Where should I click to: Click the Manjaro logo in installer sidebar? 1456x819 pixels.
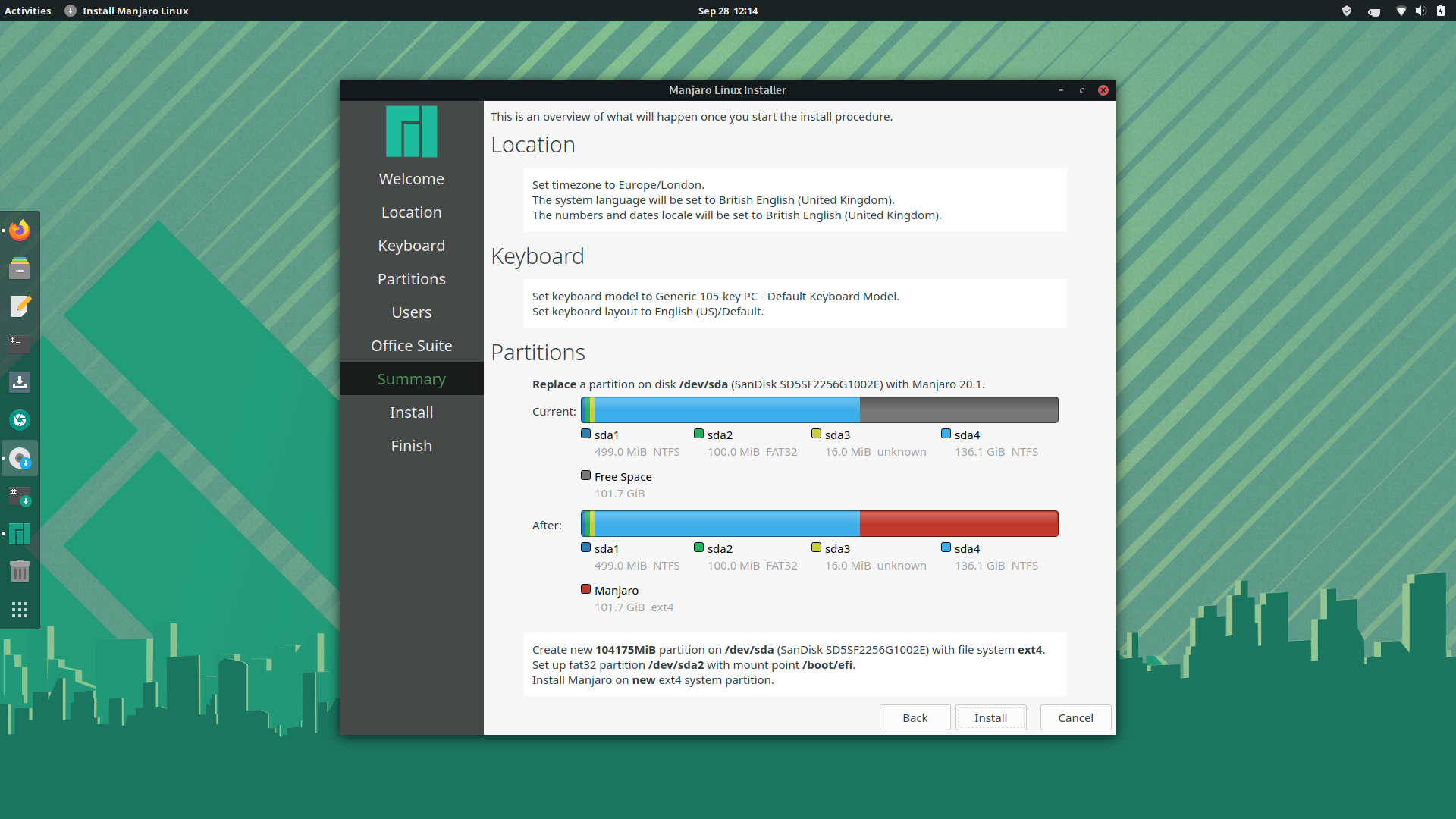[411, 131]
